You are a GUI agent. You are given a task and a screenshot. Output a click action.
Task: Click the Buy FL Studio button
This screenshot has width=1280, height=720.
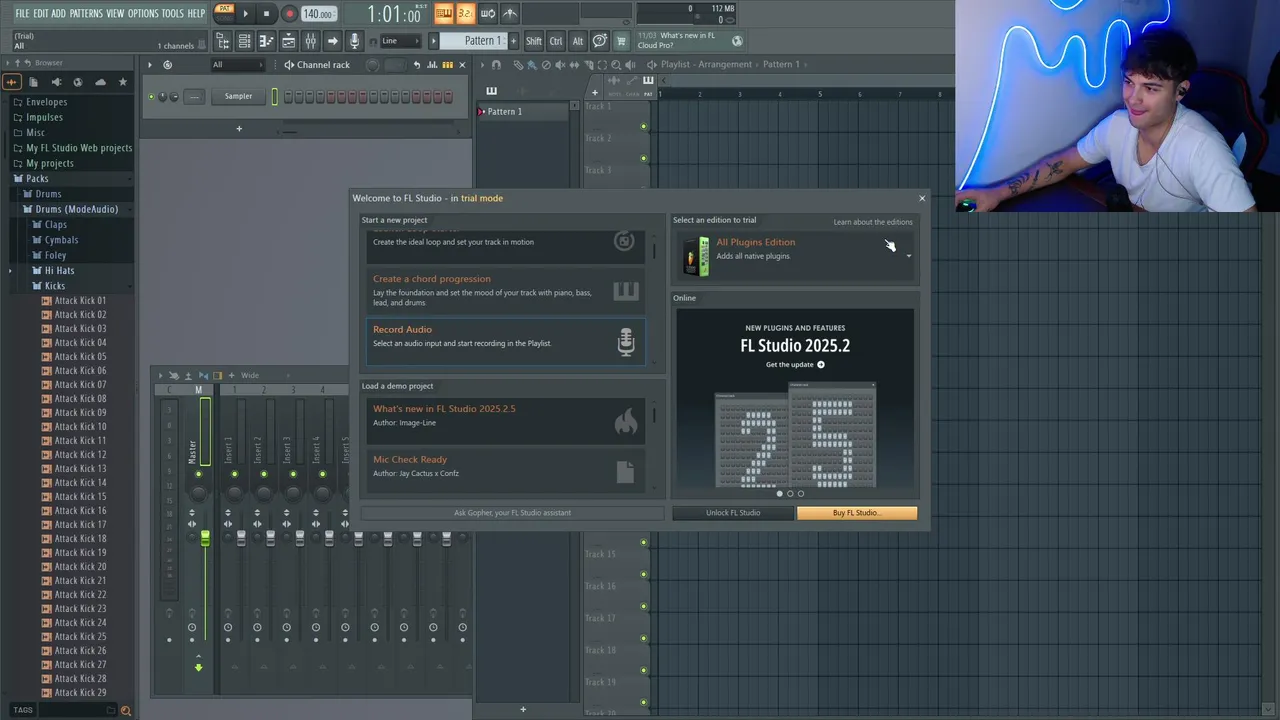(857, 513)
